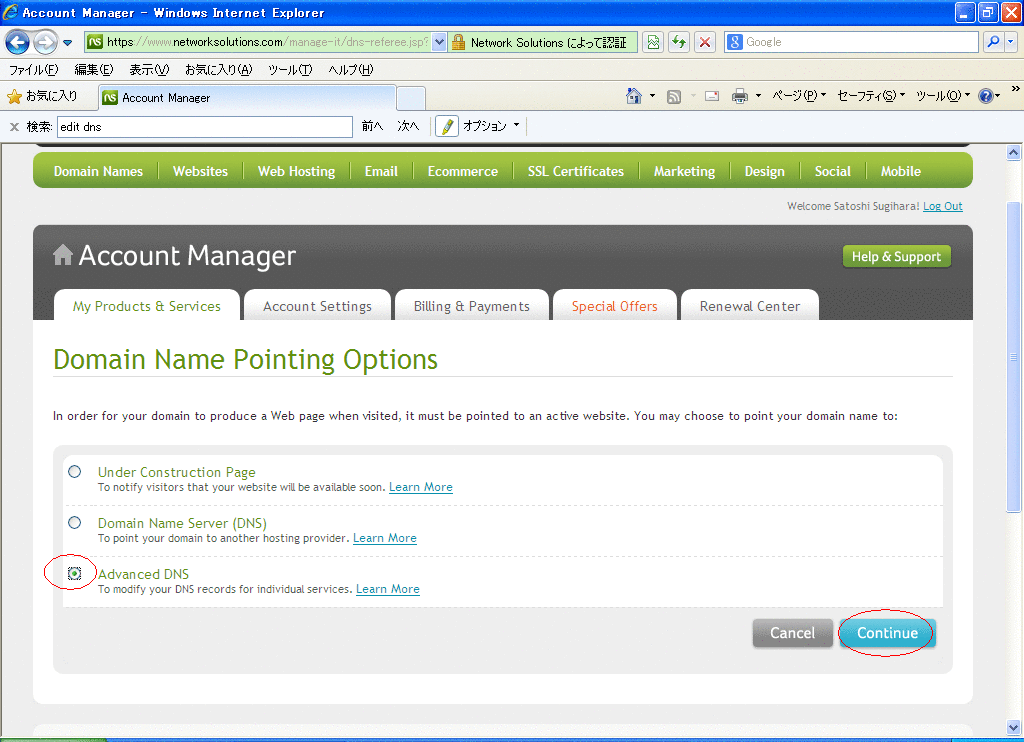Screen dimensions: 1024x742
Task: Refresh the page using the green arrows icon
Action: [679, 42]
